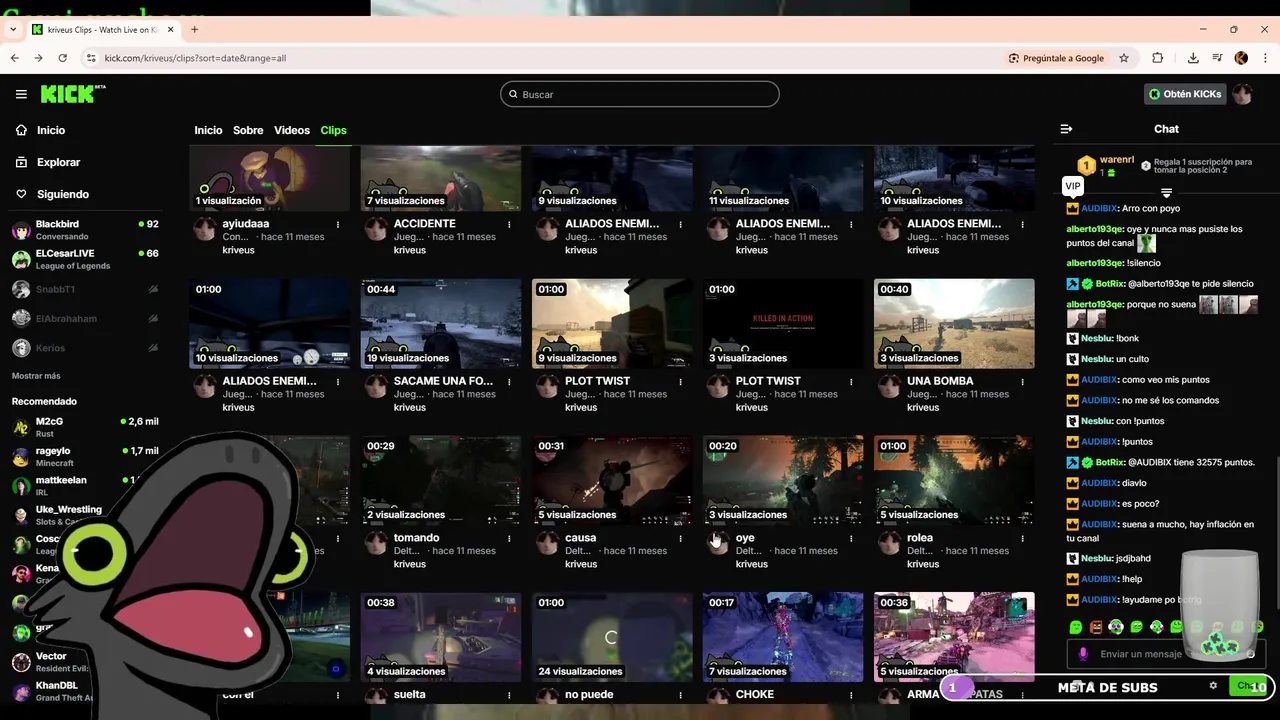Image resolution: width=1280 pixels, height=720 pixels.
Task: Focus the Buscar search field
Action: [x=640, y=94]
